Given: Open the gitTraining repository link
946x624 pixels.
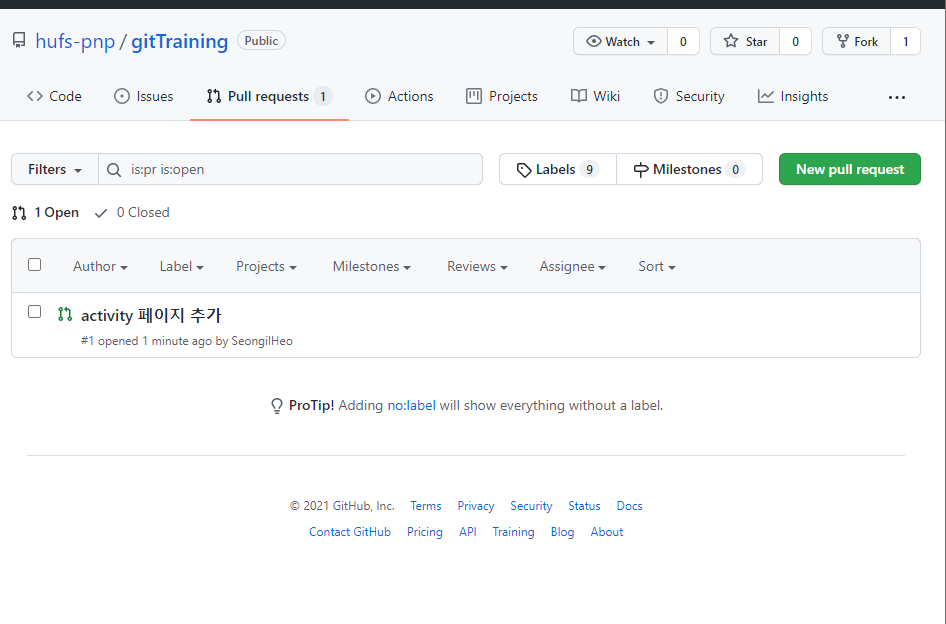Looking at the screenshot, I should pos(179,41).
